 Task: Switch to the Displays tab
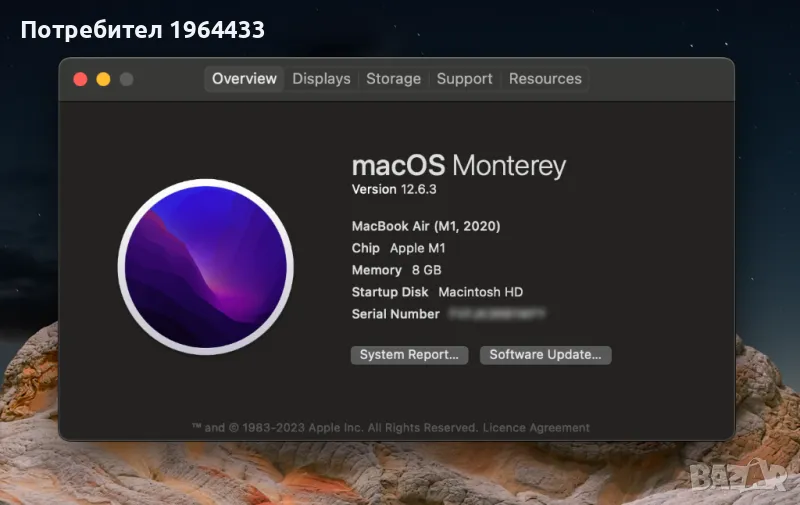pyautogui.click(x=321, y=79)
